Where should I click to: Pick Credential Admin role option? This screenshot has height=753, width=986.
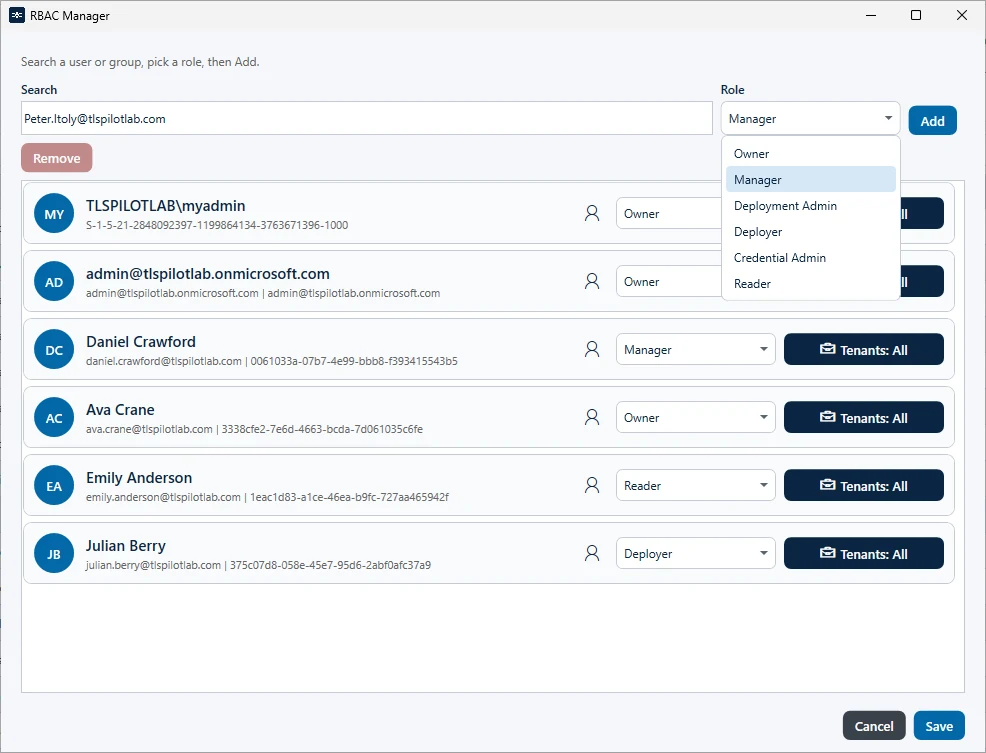click(x=811, y=257)
